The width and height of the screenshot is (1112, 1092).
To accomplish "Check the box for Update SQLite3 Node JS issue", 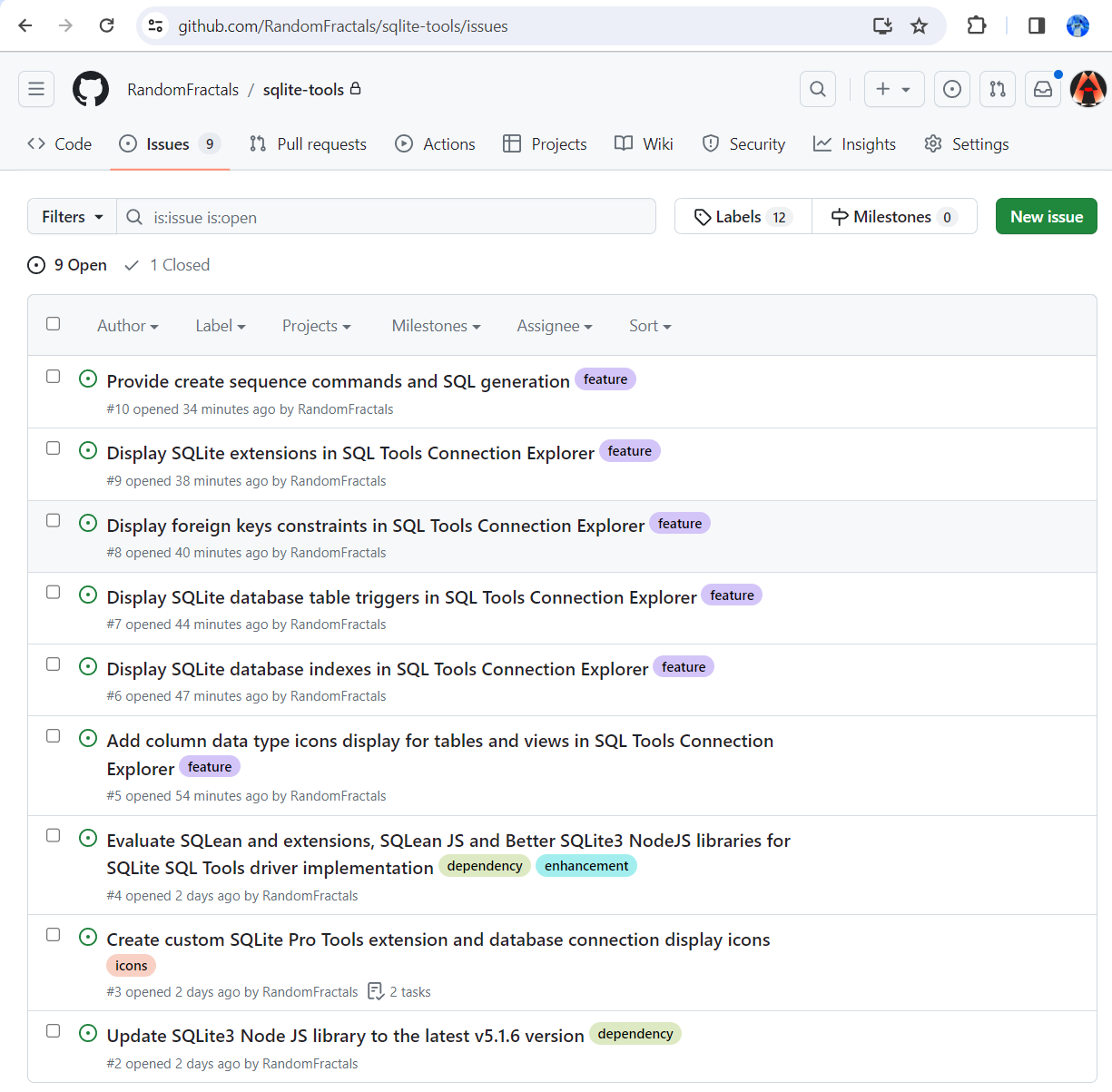I will click(x=54, y=1031).
